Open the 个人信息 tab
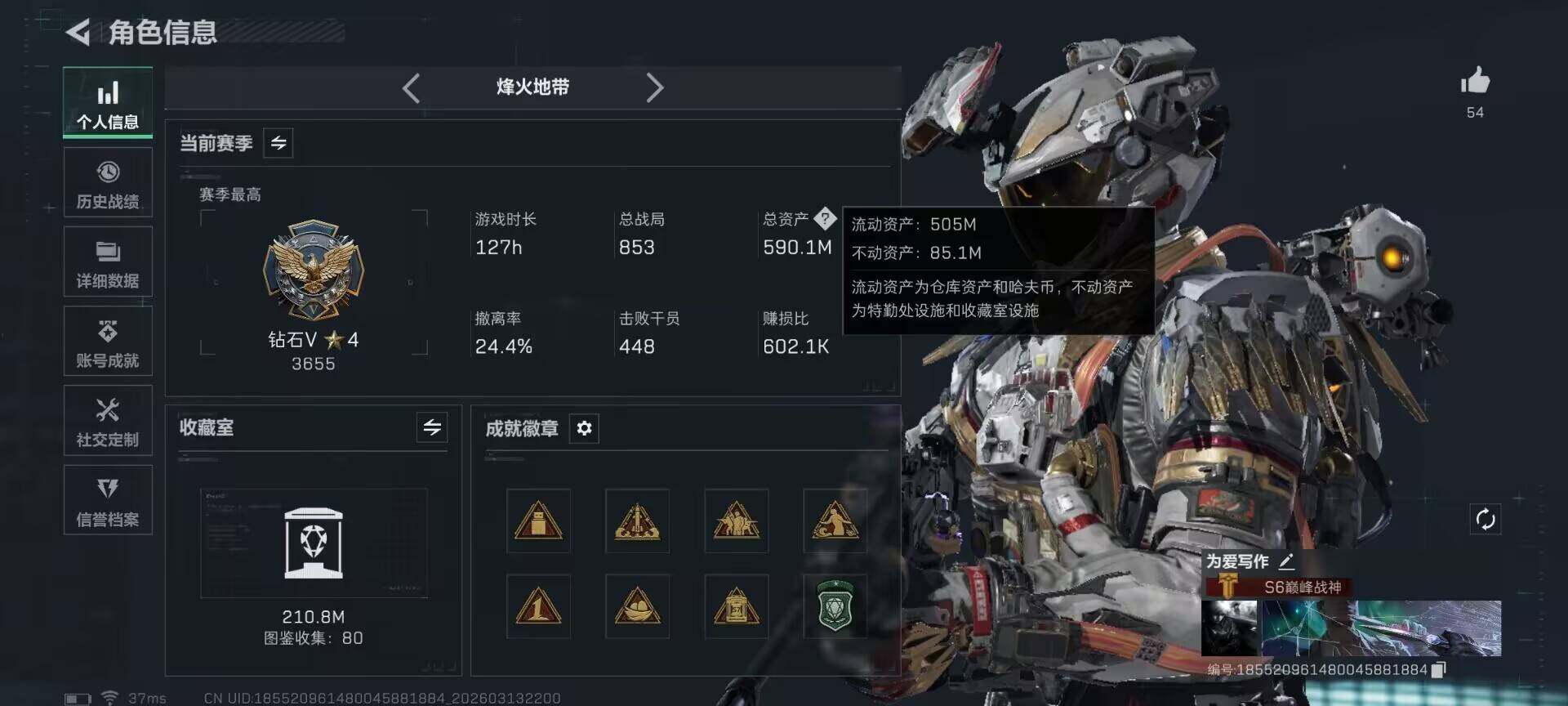 pos(108,103)
